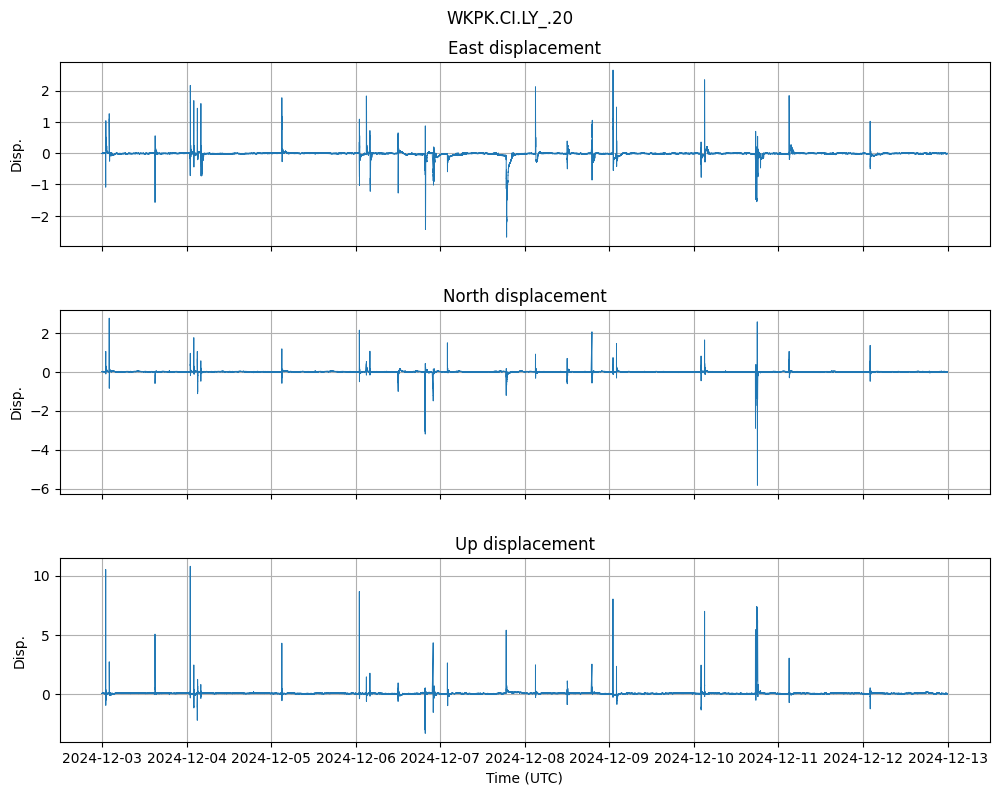This screenshot has height=795, width=999.
Task: Click the Up displacement subplot title
Action: 523,544
